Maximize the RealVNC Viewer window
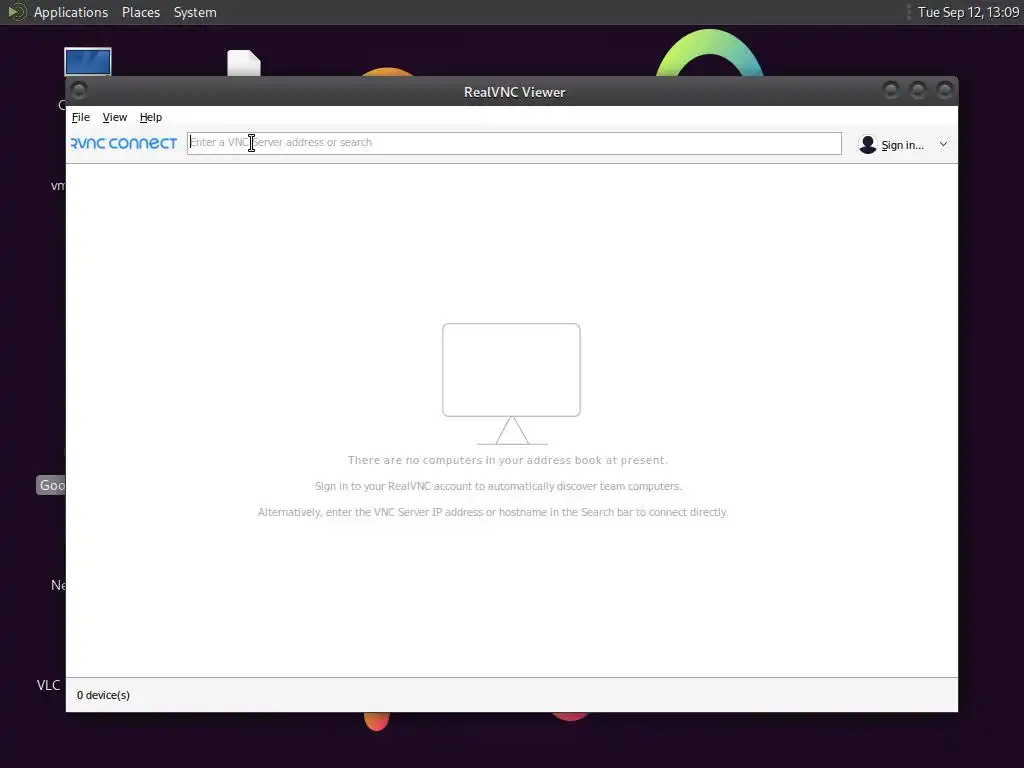 click(918, 89)
